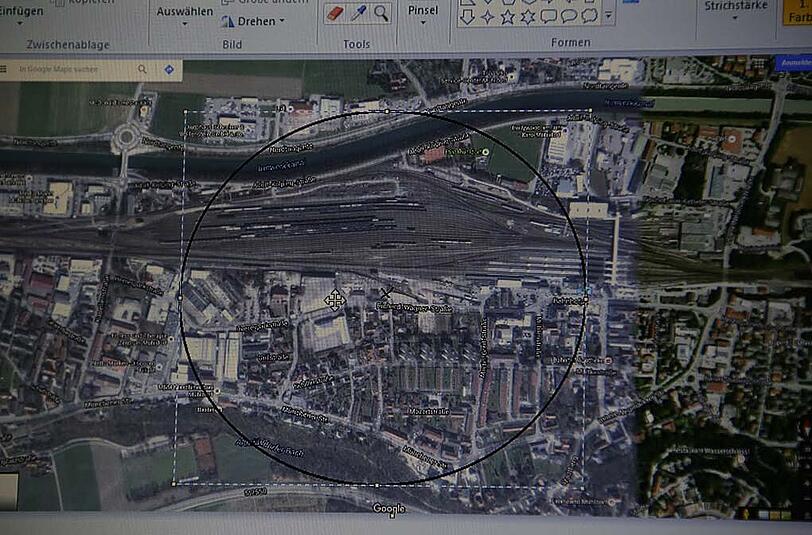Click the right-middle selection handle

[586, 299]
